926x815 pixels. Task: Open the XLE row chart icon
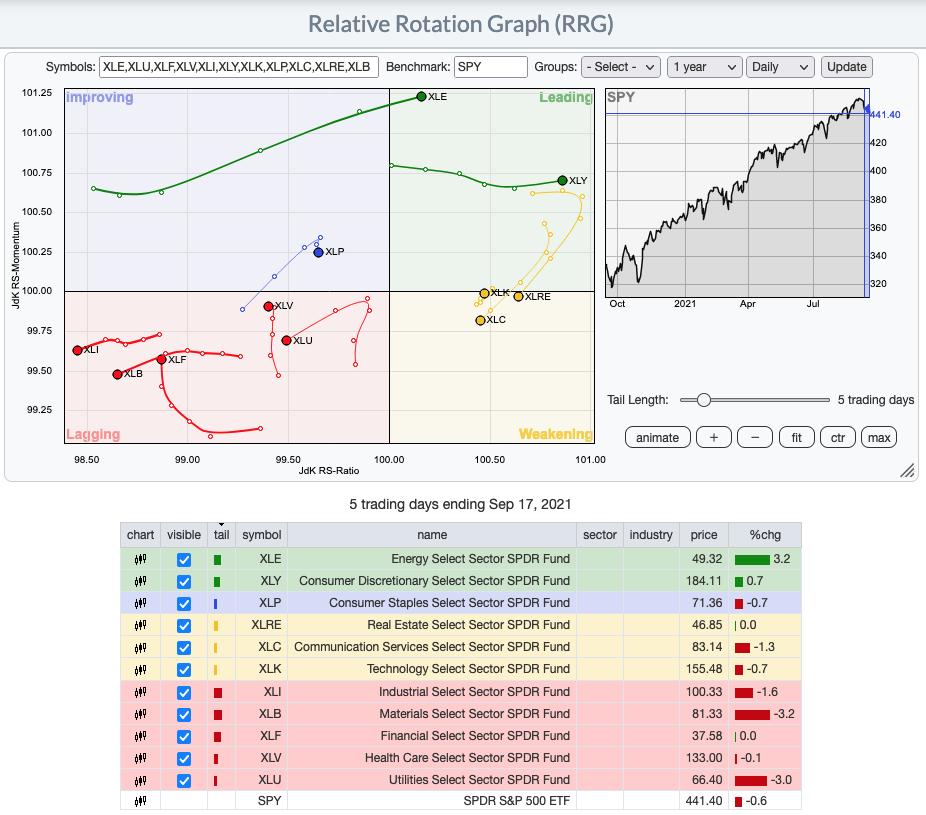coord(140,559)
